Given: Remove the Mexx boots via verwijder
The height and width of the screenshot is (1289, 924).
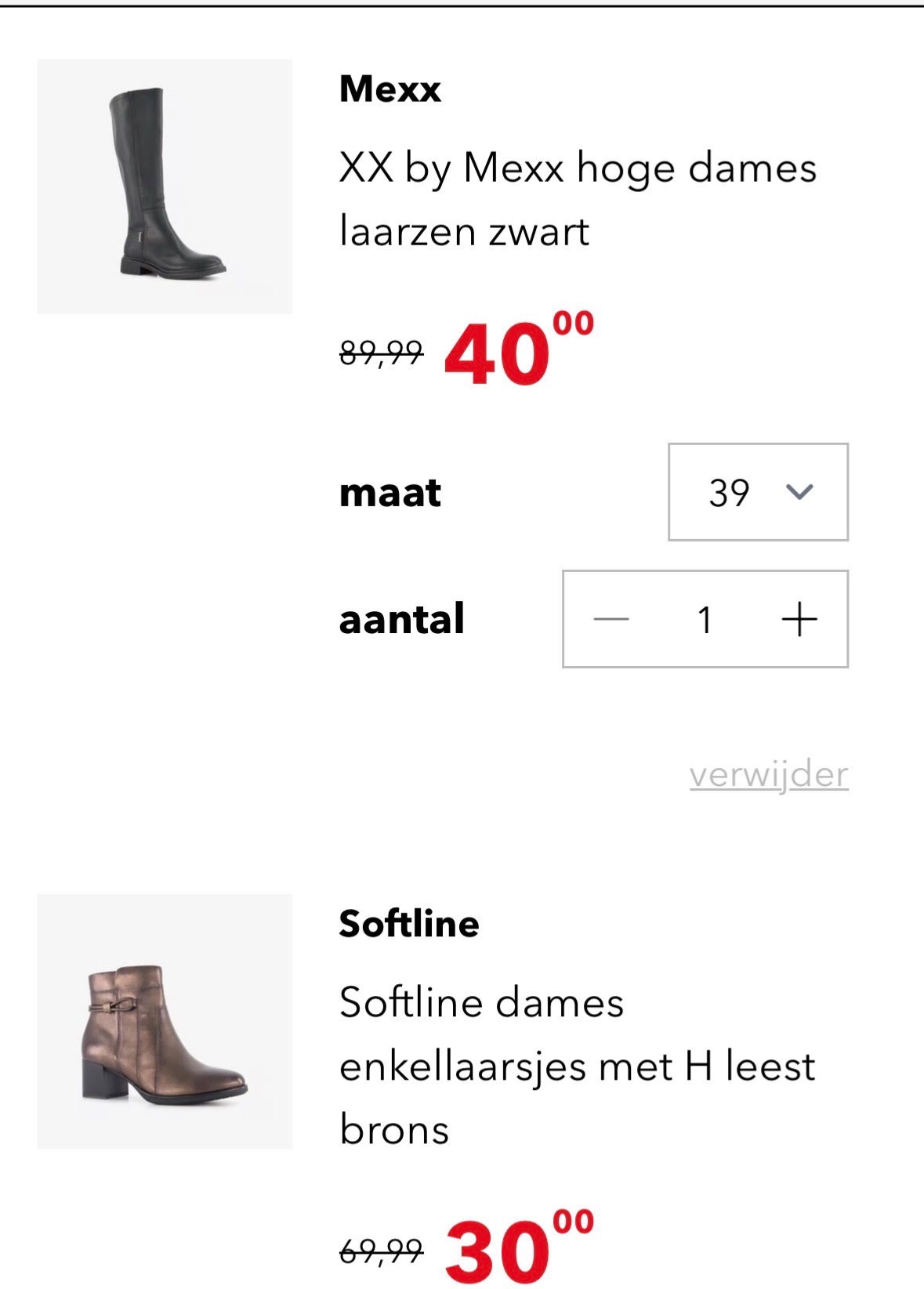Looking at the screenshot, I should [769, 774].
